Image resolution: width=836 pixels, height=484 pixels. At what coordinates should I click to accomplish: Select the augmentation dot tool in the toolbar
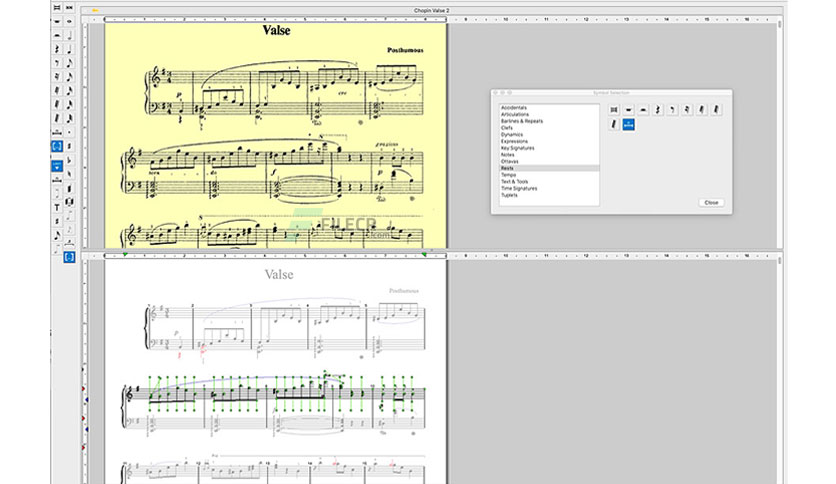pos(69,132)
